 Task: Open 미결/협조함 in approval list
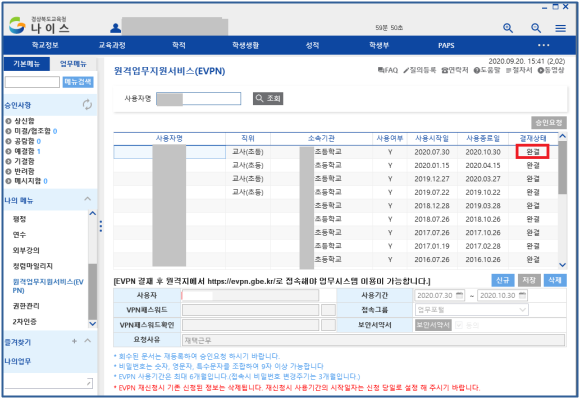32,131
